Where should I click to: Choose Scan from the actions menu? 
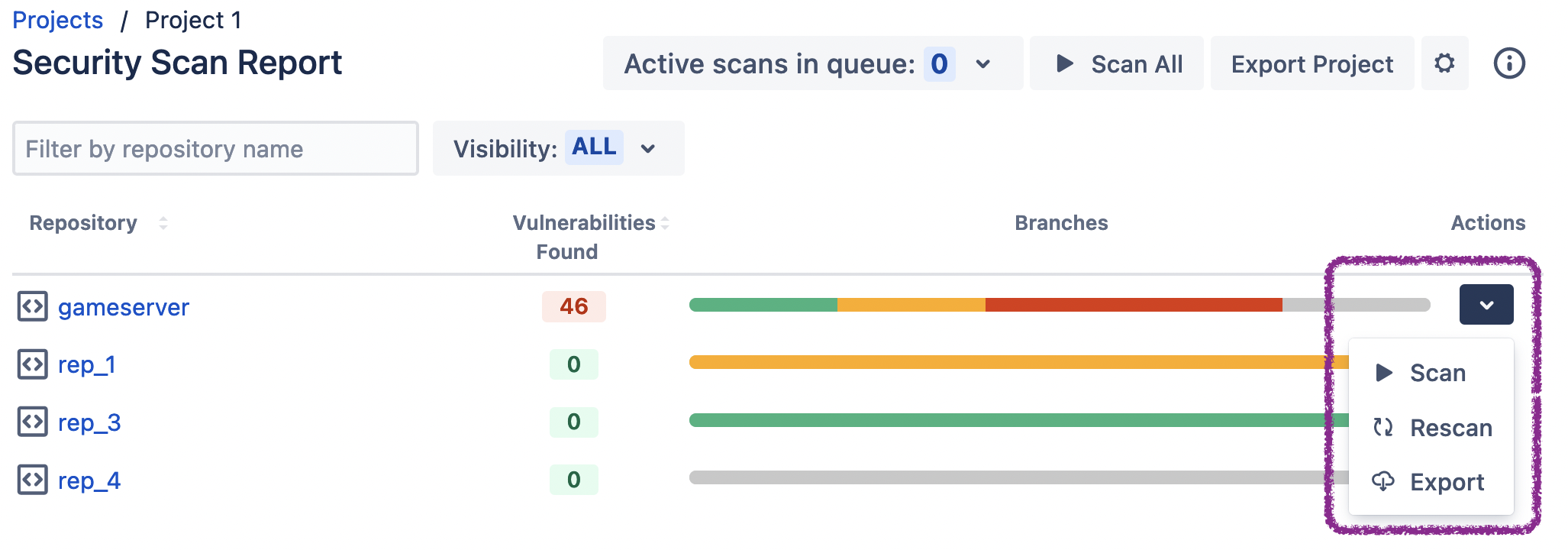click(x=1436, y=374)
